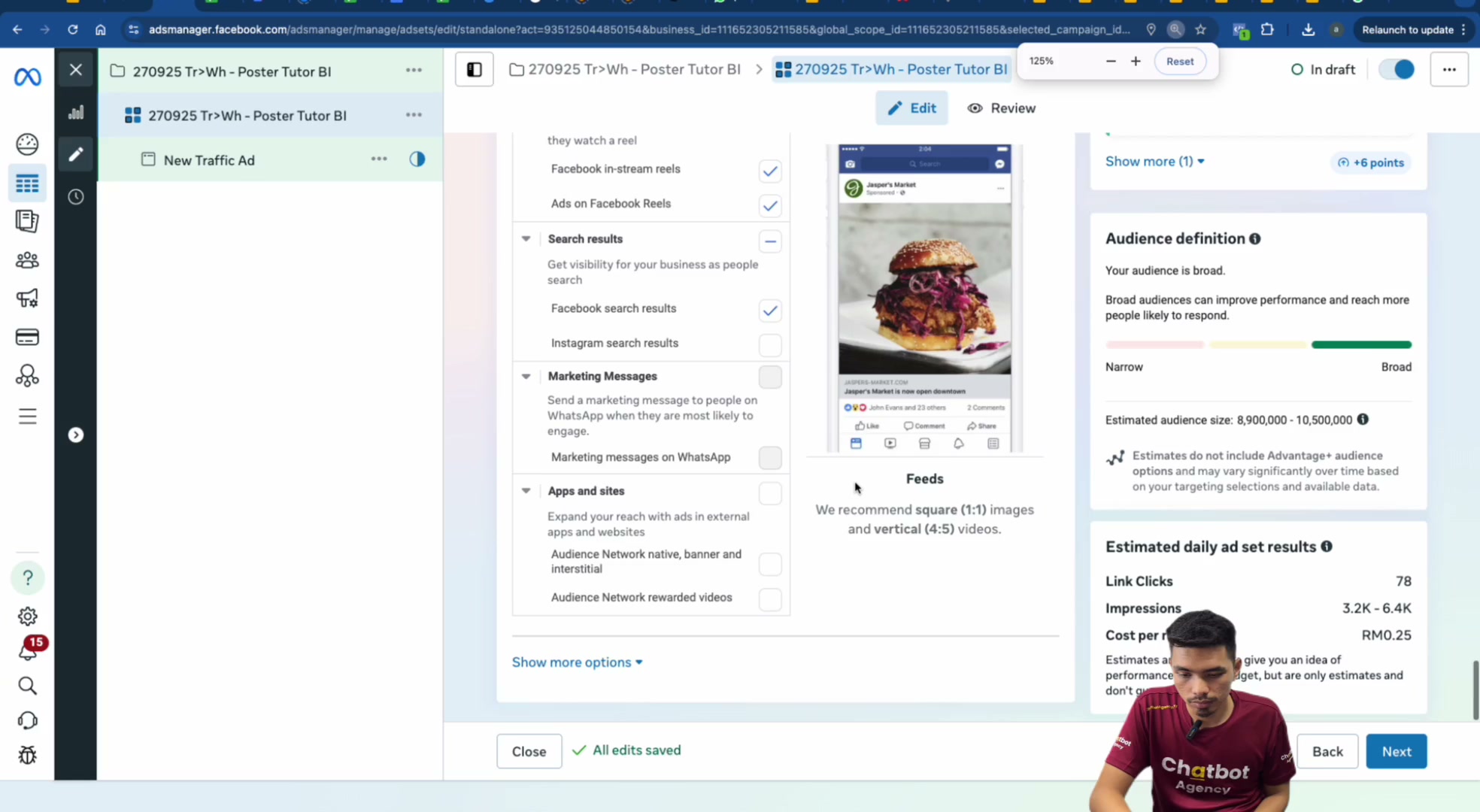Expand the dark panel with arrow icon
Screen dimensions: 1480x812
[75, 435]
